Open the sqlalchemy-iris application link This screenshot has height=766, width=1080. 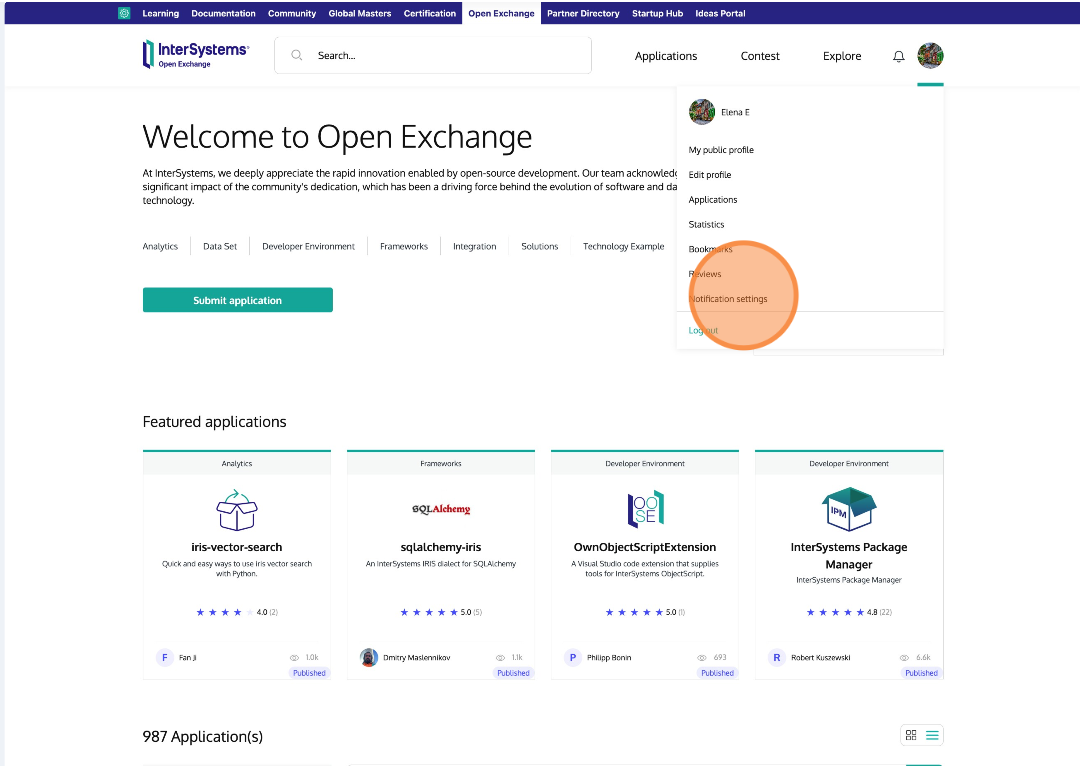(x=441, y=547)
